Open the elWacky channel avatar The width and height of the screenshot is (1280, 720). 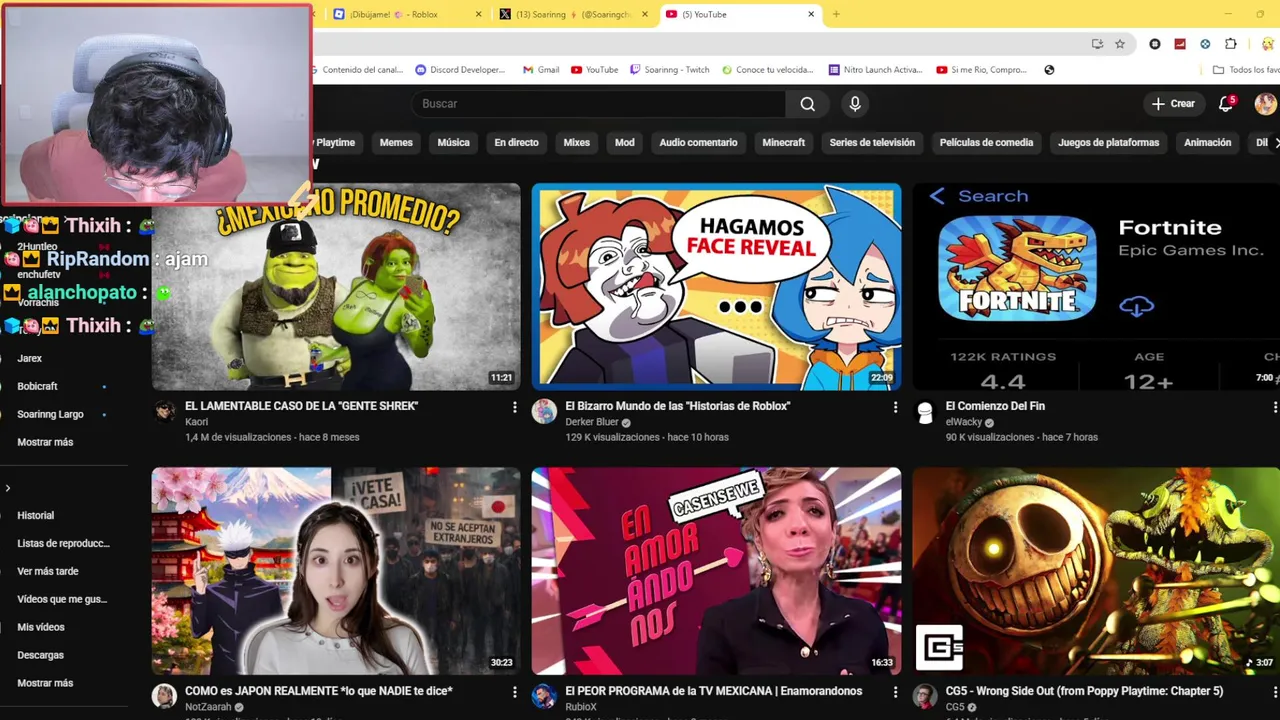pos(925,411)
